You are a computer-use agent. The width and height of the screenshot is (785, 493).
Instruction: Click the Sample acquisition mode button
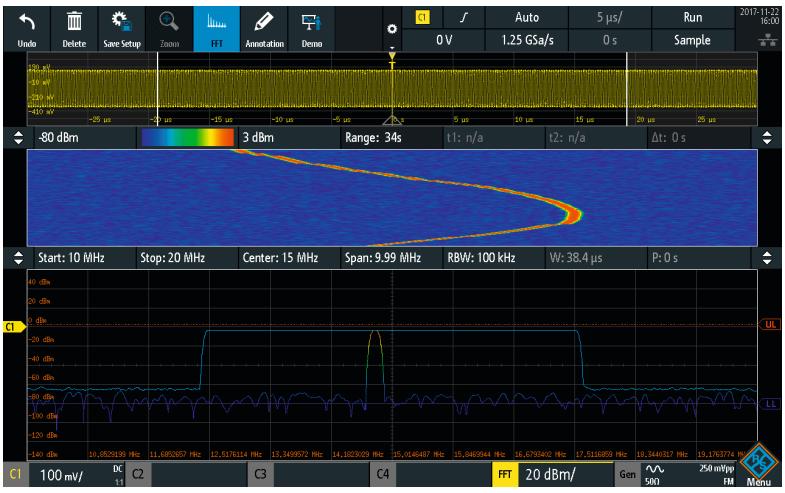click(x=689, y=38)
